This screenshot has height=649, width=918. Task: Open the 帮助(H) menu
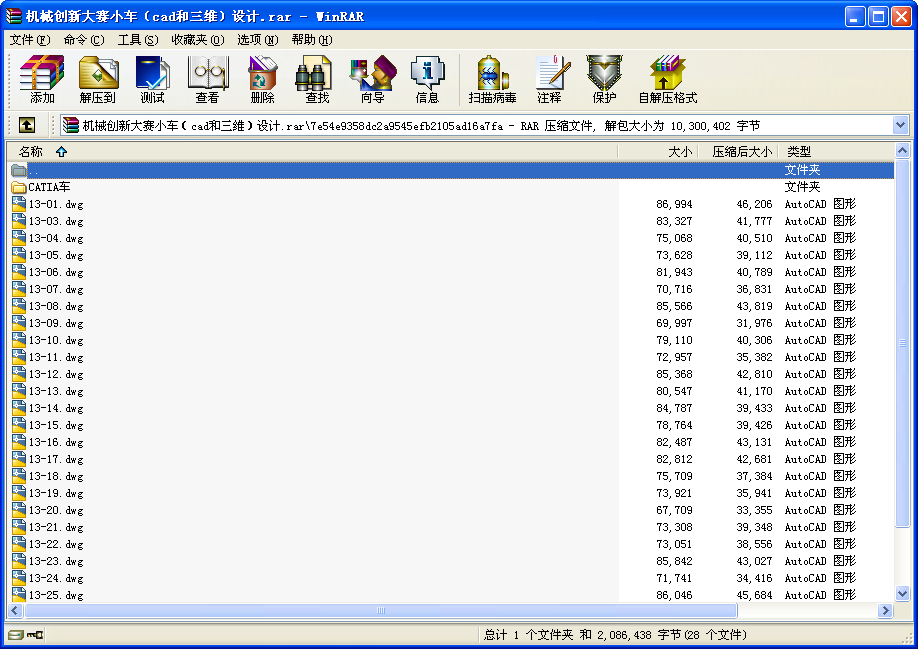click(x=312, y=40)
